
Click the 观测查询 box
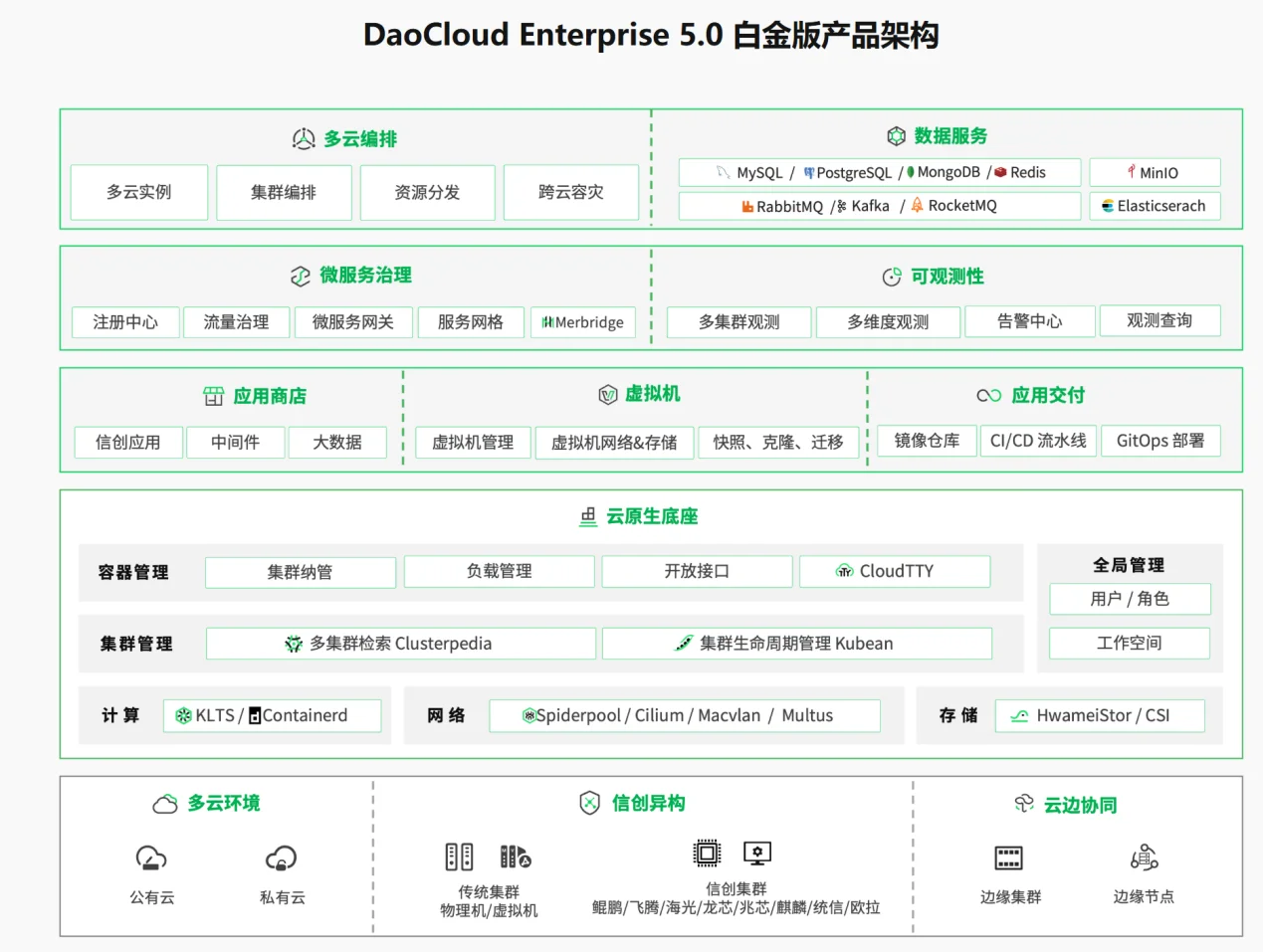point(1159,320)
